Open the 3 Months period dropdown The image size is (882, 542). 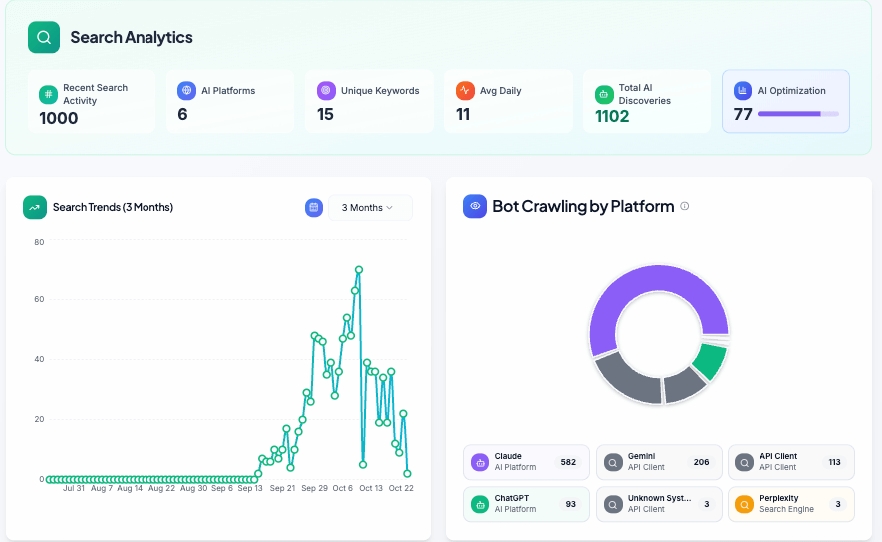pyautogui.click(x=369, y=208)
